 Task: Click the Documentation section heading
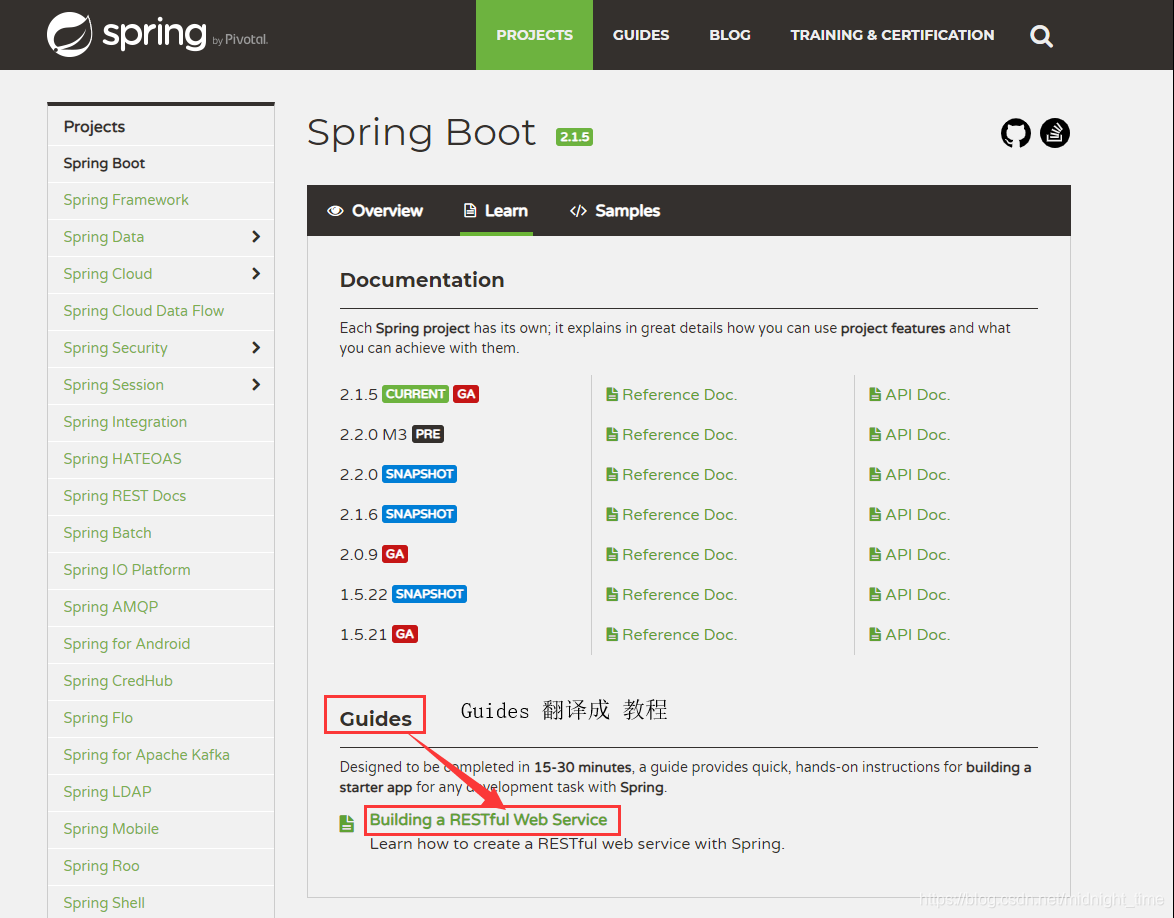422,280
